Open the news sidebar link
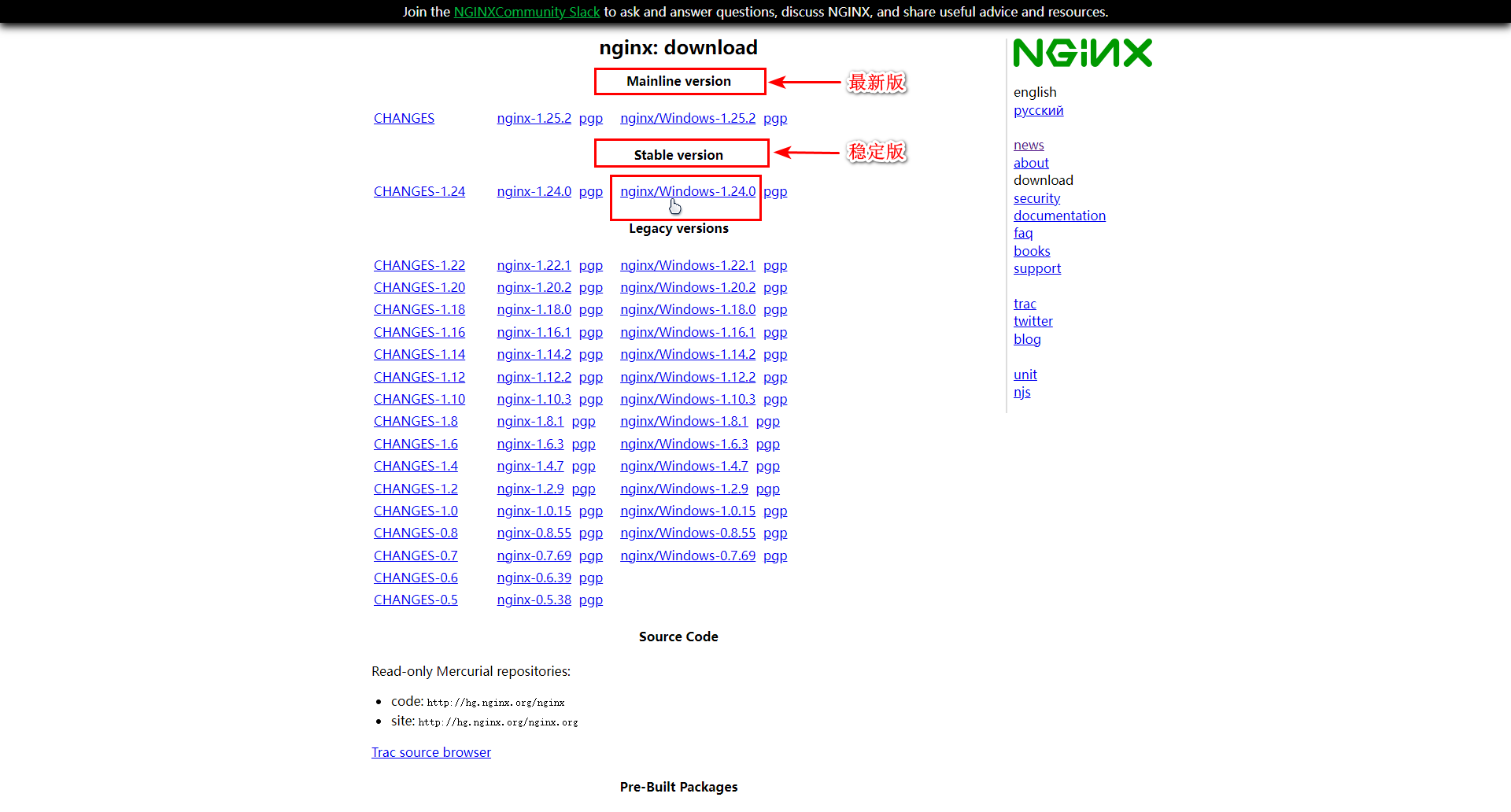This screenshot has height=812, width=1511. click(1029, 145)
